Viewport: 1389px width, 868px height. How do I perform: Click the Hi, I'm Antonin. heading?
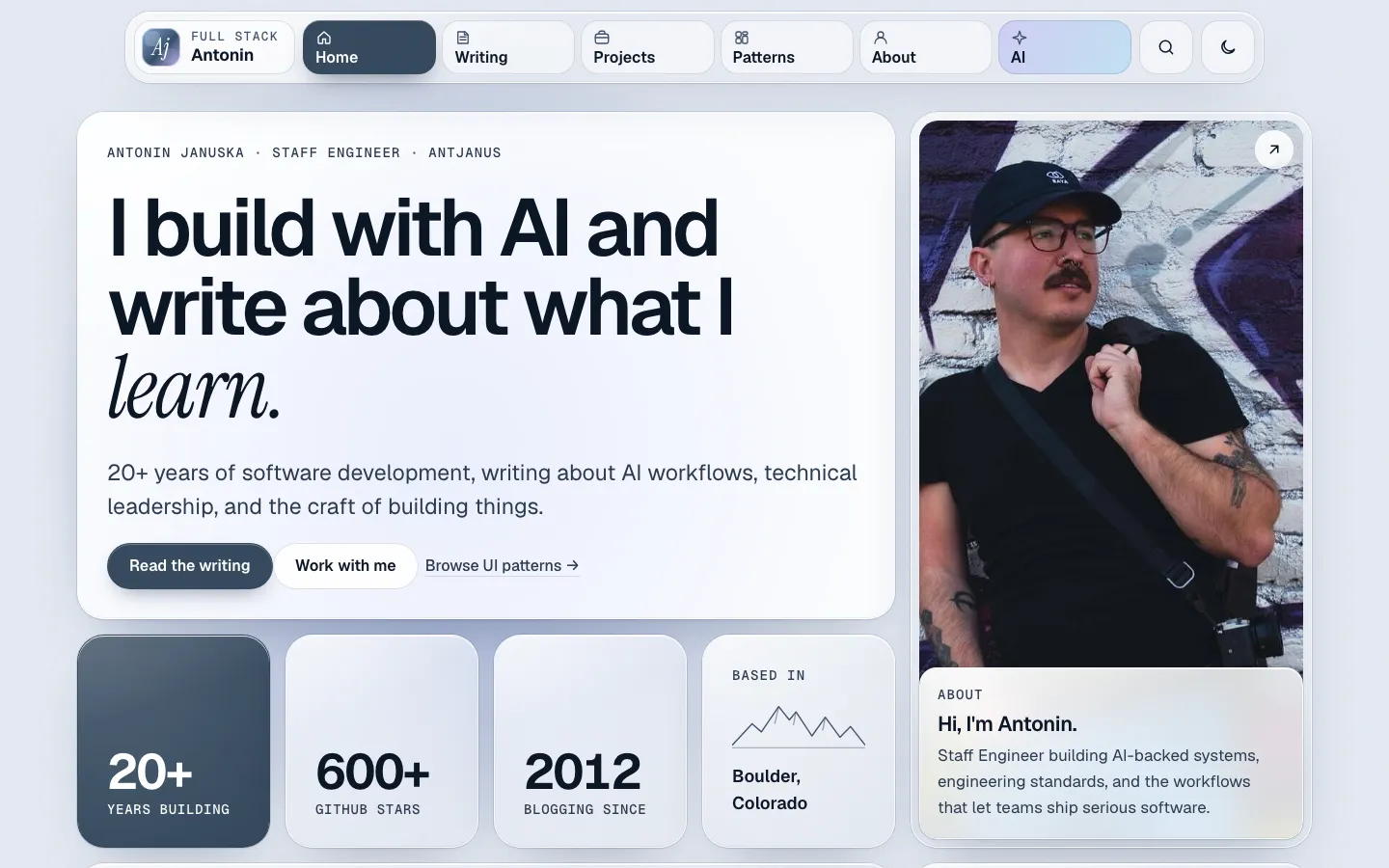tap(1007, 724)
